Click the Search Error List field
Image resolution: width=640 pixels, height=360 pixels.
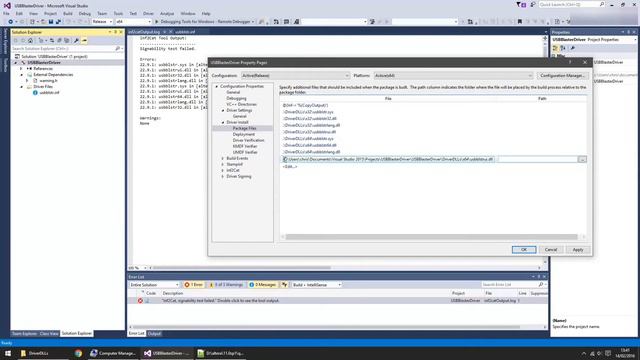tap(513, 284)
